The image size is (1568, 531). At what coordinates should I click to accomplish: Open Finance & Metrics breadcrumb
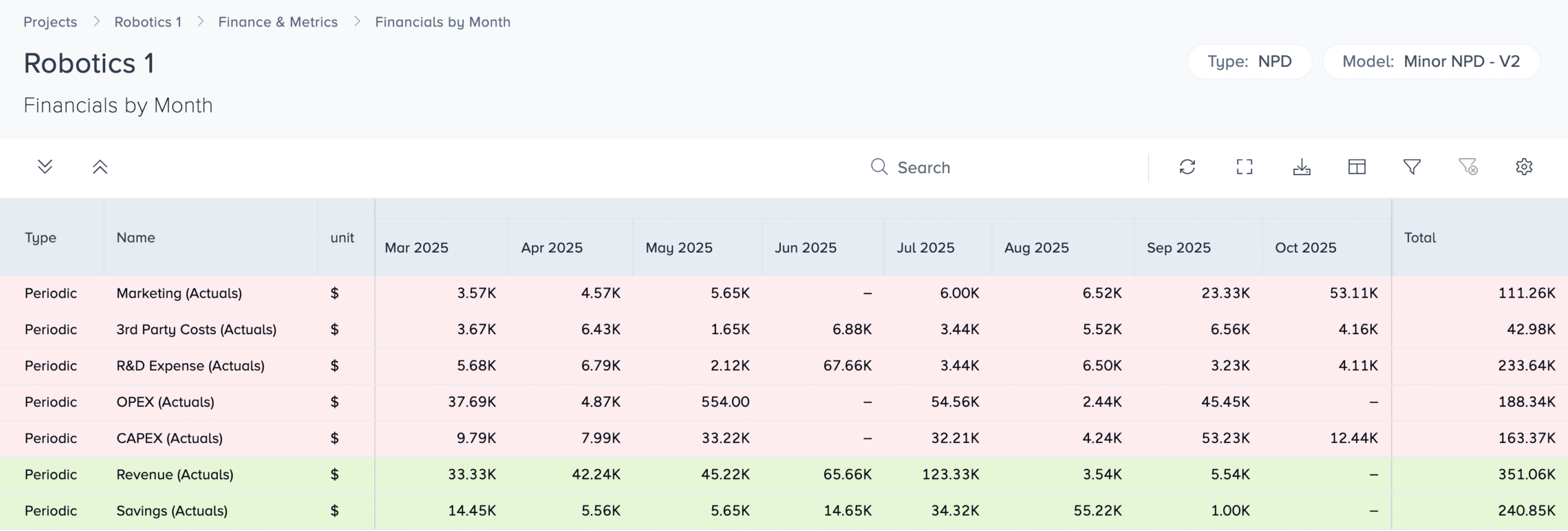[x=278, y=22]
